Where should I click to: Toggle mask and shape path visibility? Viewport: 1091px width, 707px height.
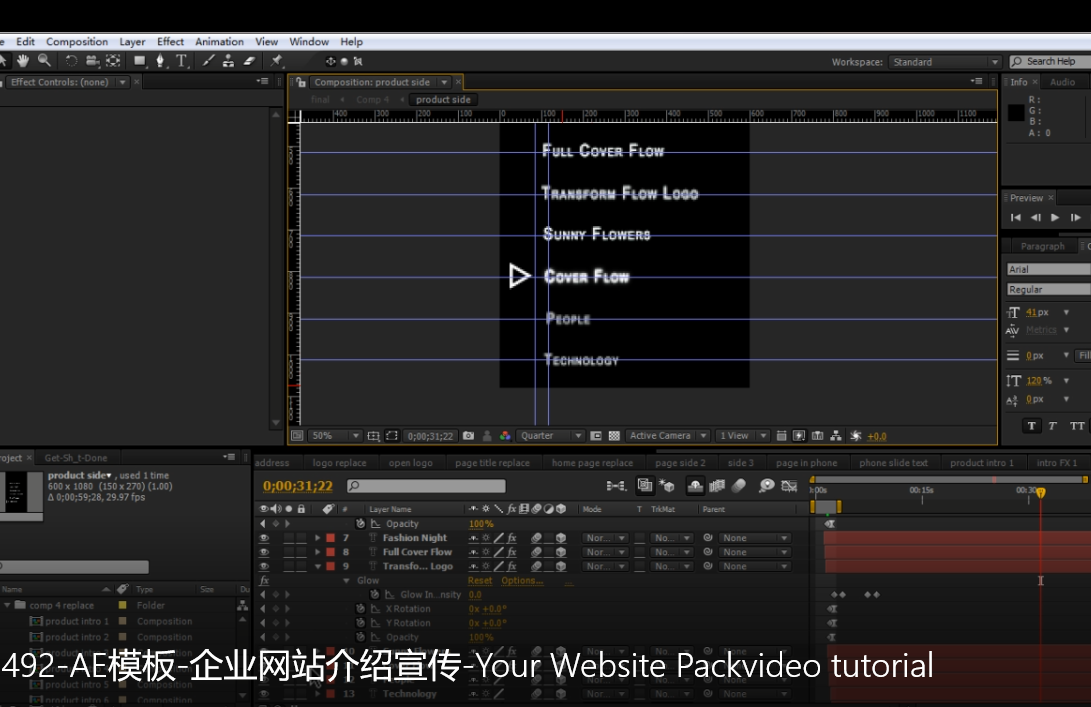(392, 436)
